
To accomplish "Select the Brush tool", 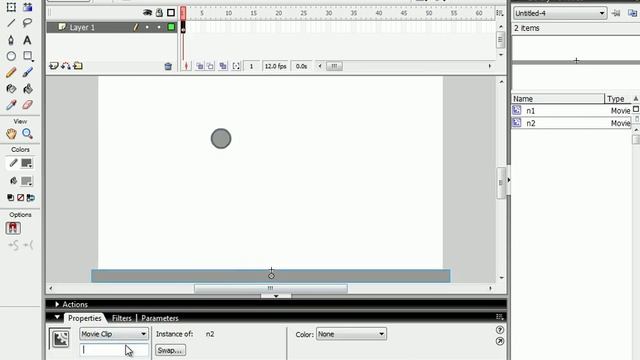I will point(27,72).
